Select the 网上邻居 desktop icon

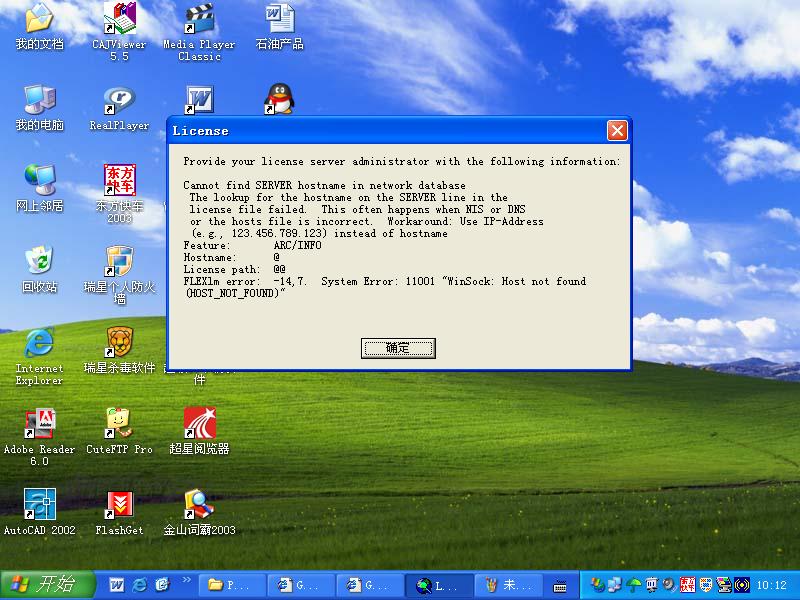39,188
